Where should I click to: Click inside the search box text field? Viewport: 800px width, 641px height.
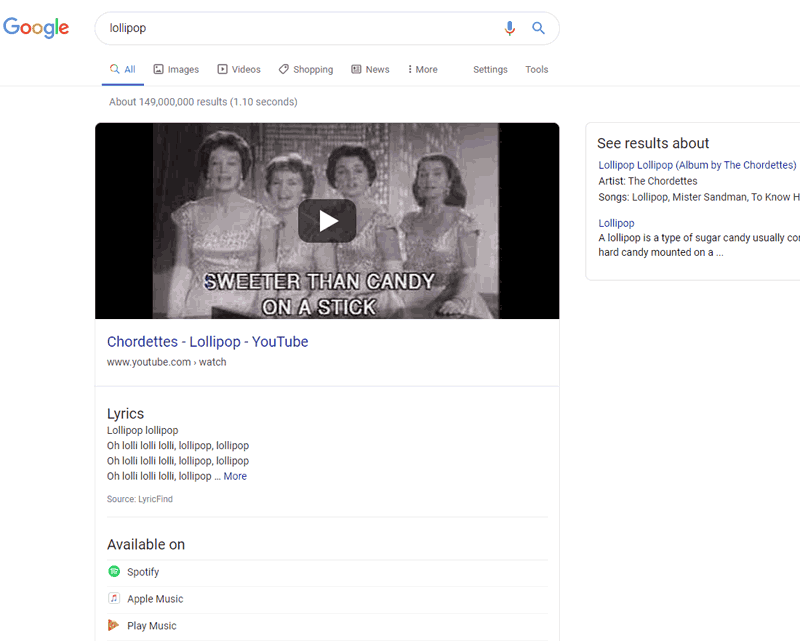coord(300,28)
